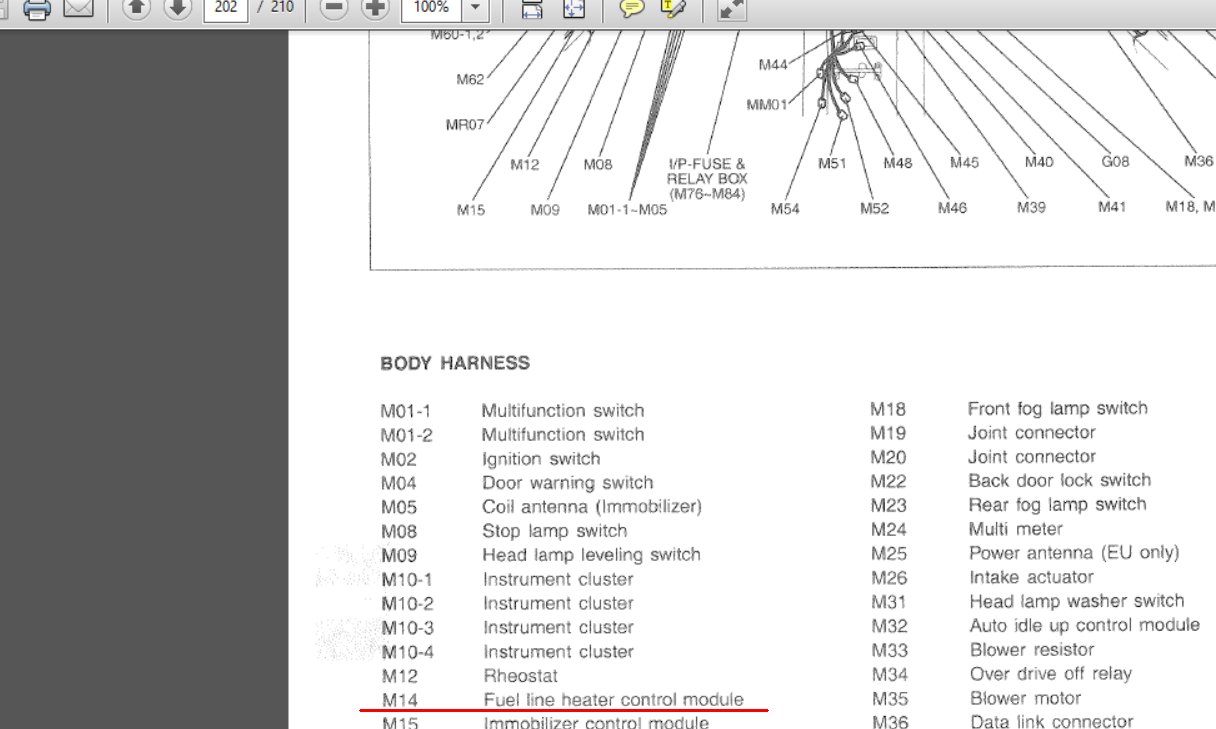Click the G08 label in the diagram
The image size is (1216, 729).
coord(1115,161)
